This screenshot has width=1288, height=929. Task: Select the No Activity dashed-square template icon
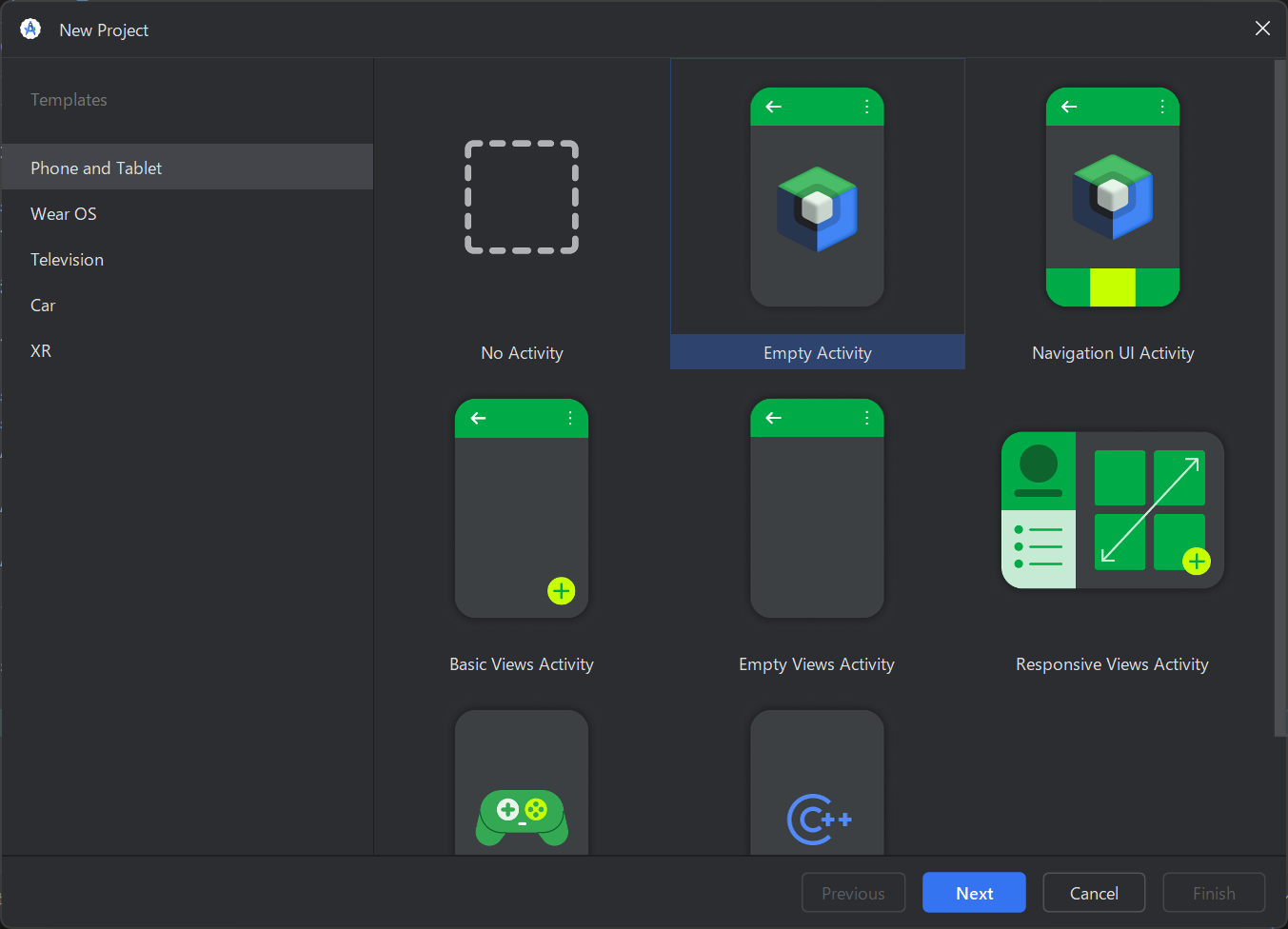522,197
